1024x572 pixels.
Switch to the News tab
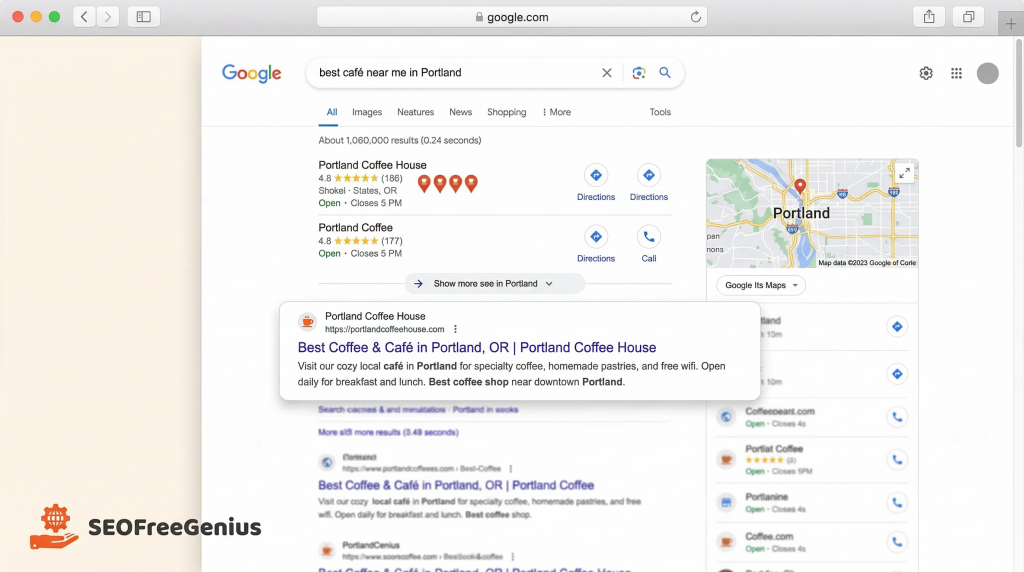(x=460, y=112)
